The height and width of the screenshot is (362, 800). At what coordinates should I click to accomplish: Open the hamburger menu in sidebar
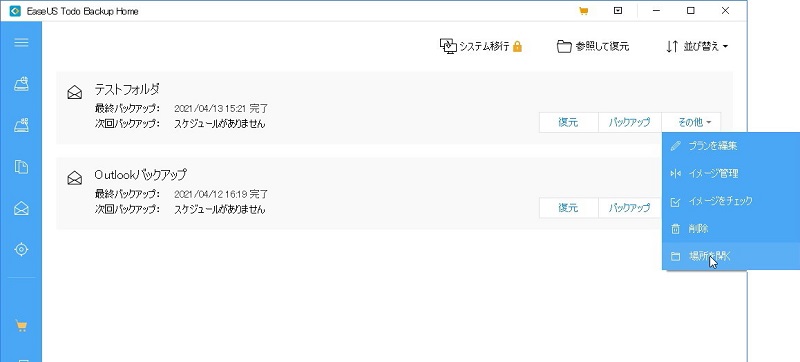point(21,42)
